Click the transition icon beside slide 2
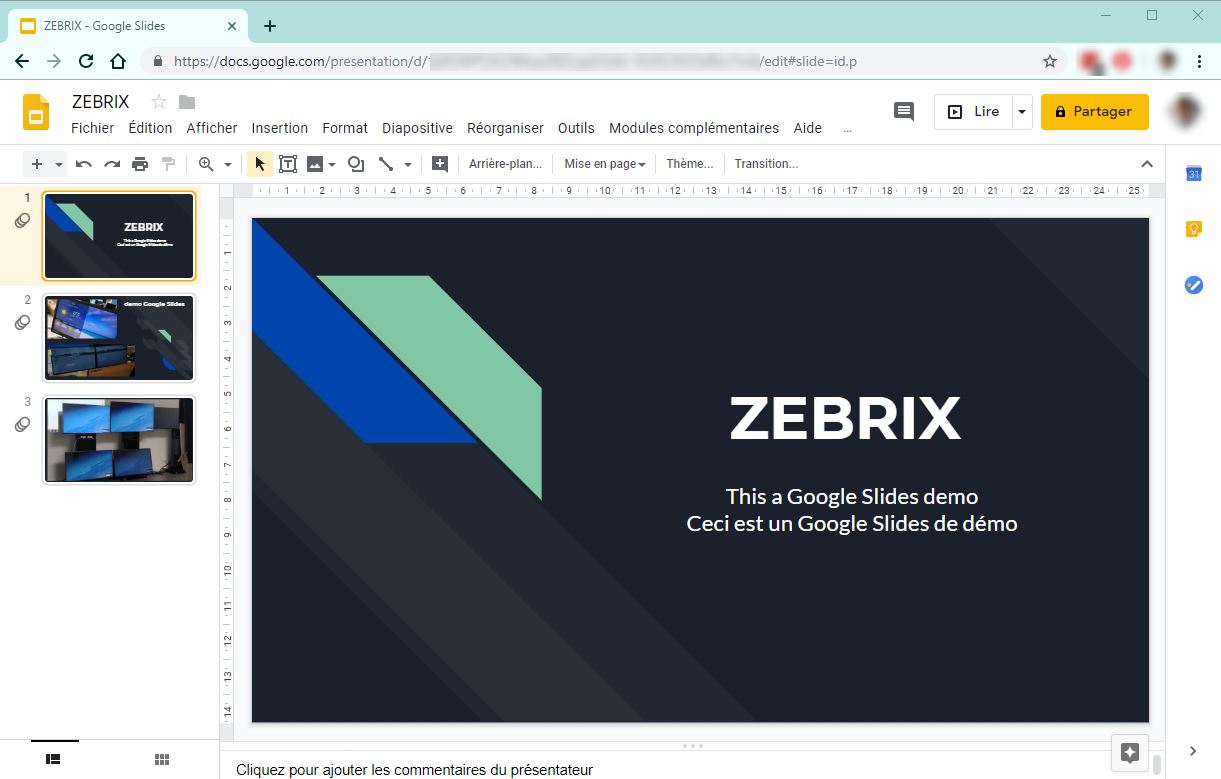 [22, 323]
